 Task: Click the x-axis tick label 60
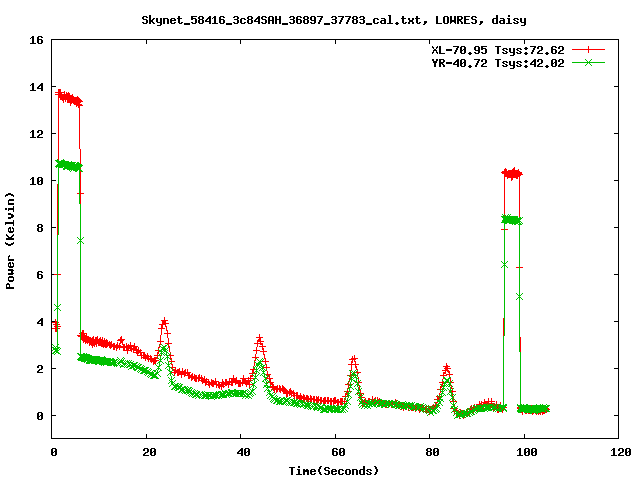[x=338, y=452]
